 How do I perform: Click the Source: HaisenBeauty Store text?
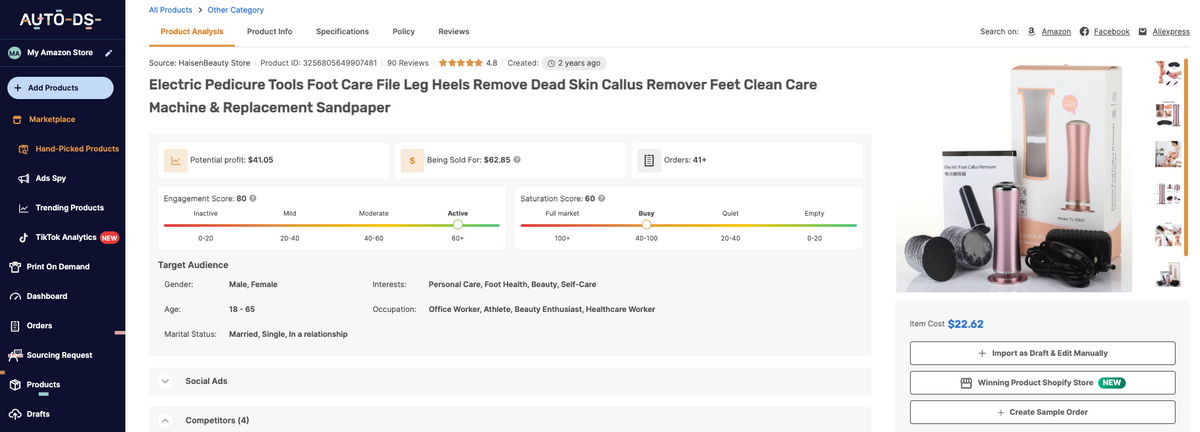pos(199,62)
